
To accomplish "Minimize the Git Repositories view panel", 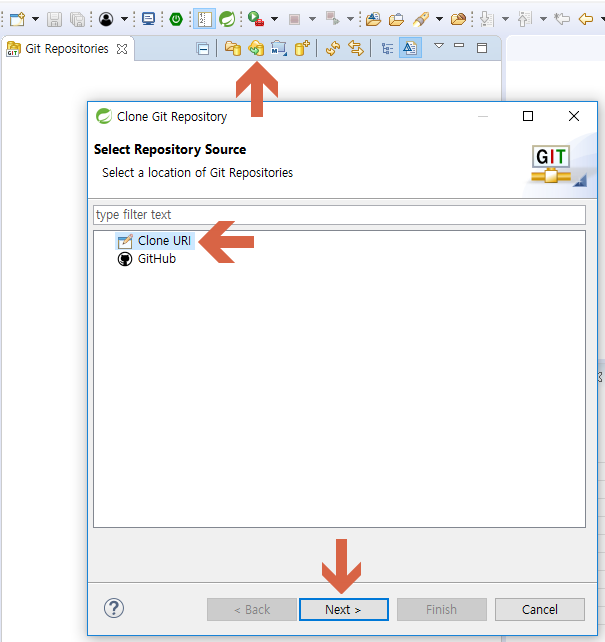I will 459,45.
